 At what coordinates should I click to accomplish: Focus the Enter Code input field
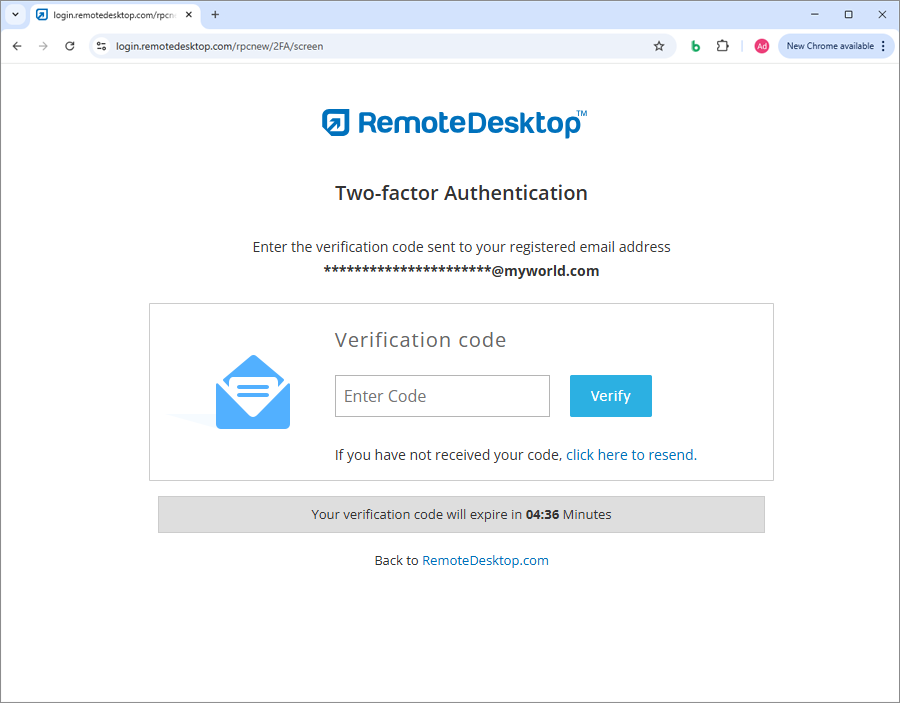(442, 396)
